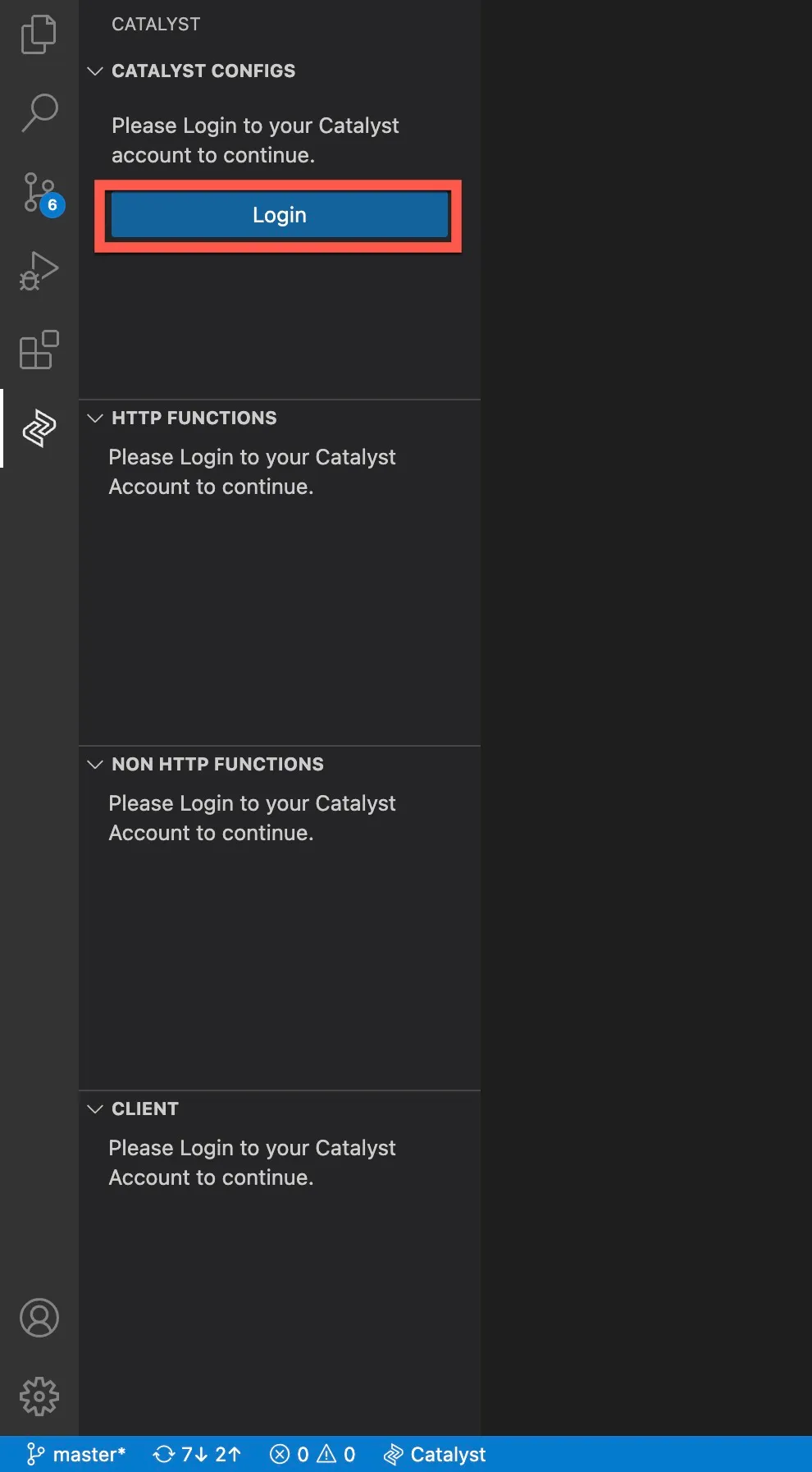Click the HTTP FUNCTIONS header text
Image resolution: width=812 pixels, height=1472 pixels.
tap(194, 418)
